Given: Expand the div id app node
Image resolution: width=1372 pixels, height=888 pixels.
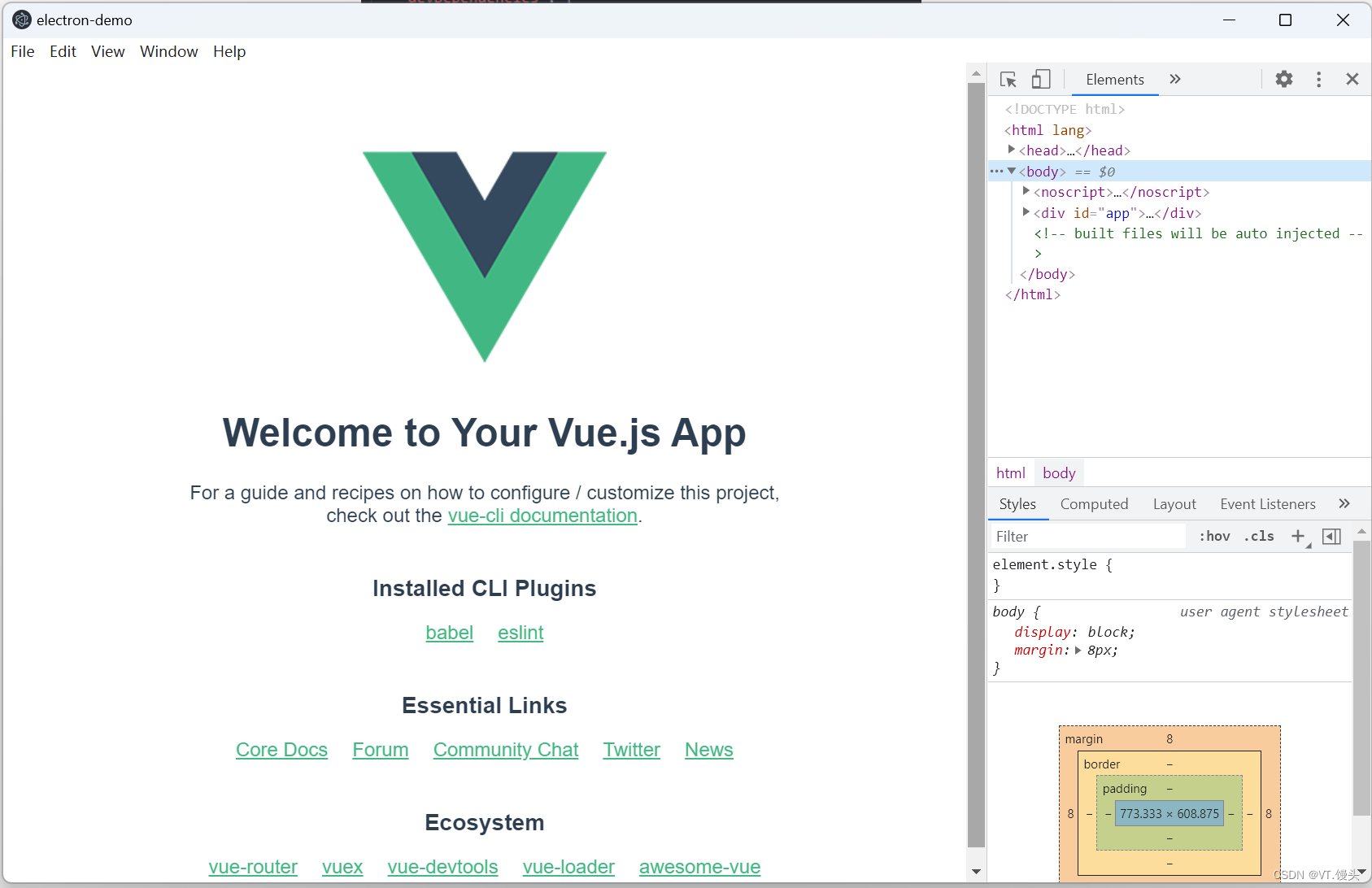Looking at the screenshot, I should (1026, 212).
